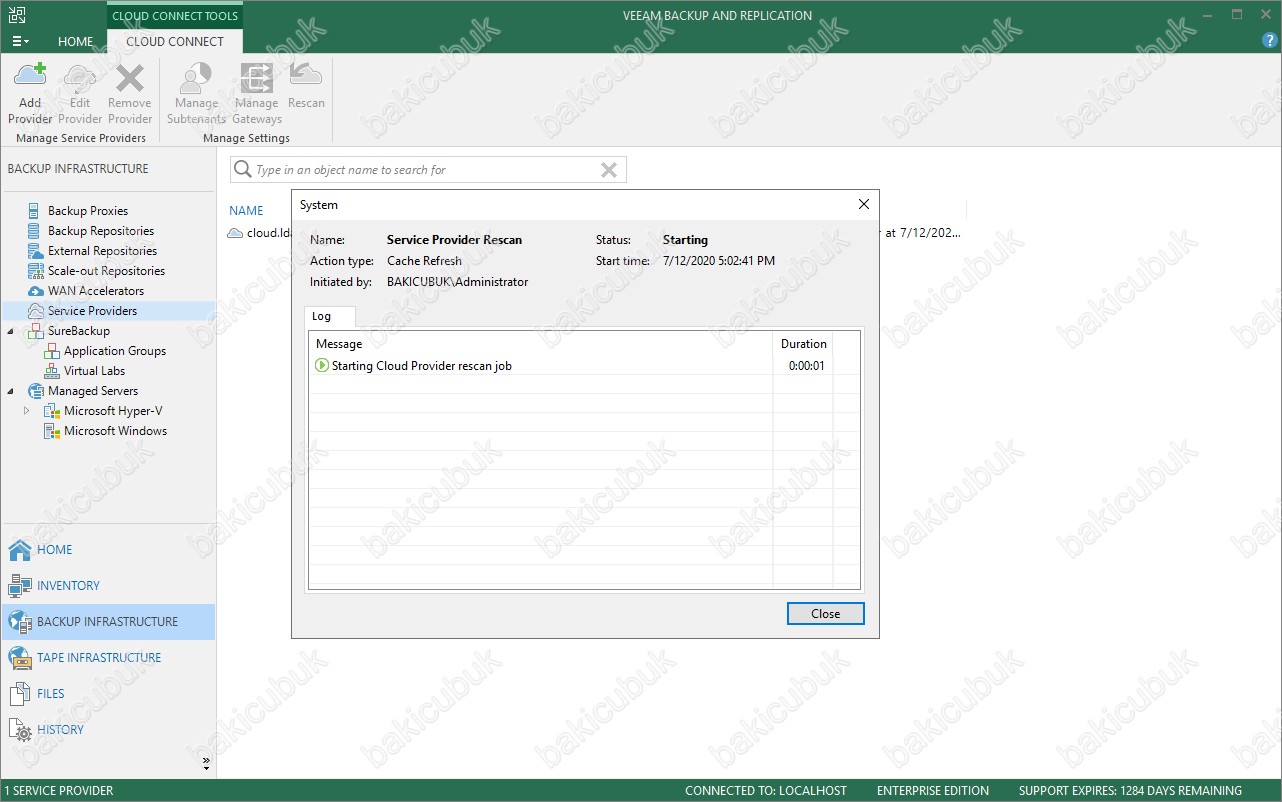The width and height of the screenshot is (1282, 802).
Task: Open the FILES view
Action: point(108,694)
